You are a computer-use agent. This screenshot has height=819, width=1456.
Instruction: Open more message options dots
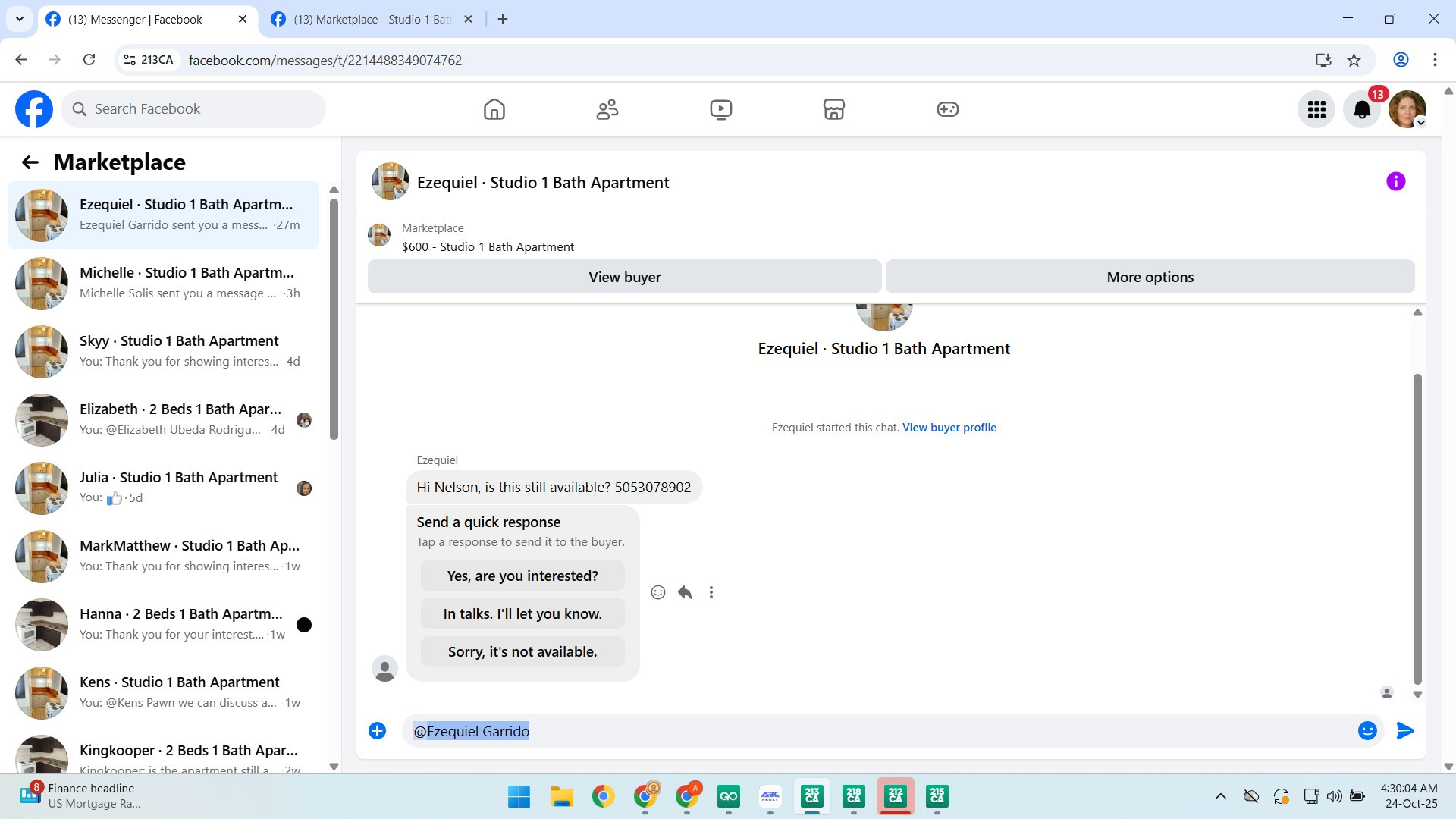(711, 592)
